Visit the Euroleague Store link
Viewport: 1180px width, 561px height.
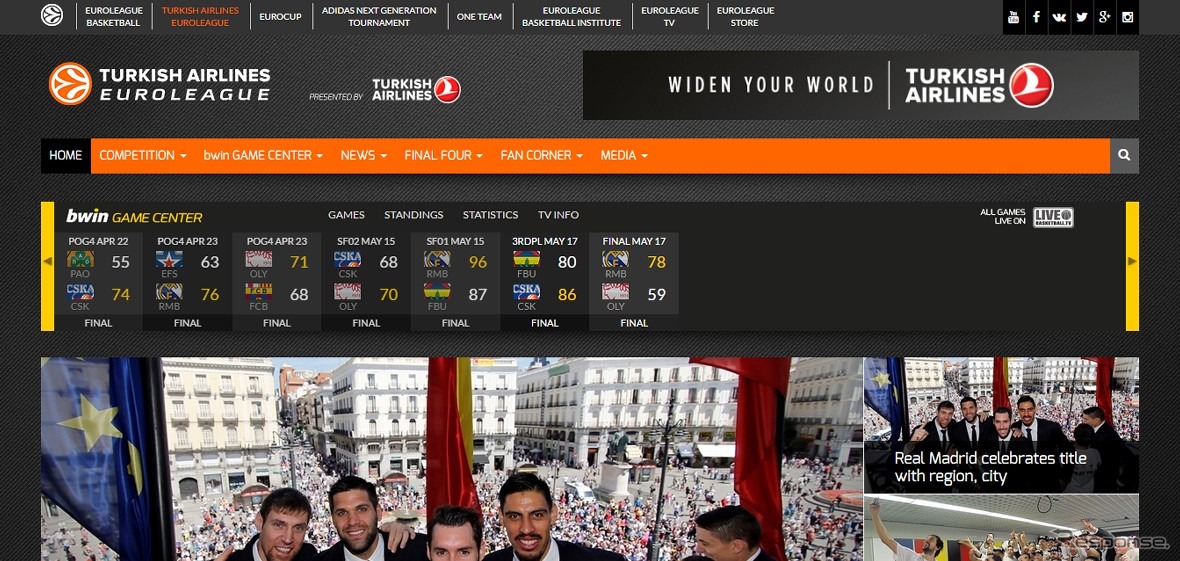[745, 17]
